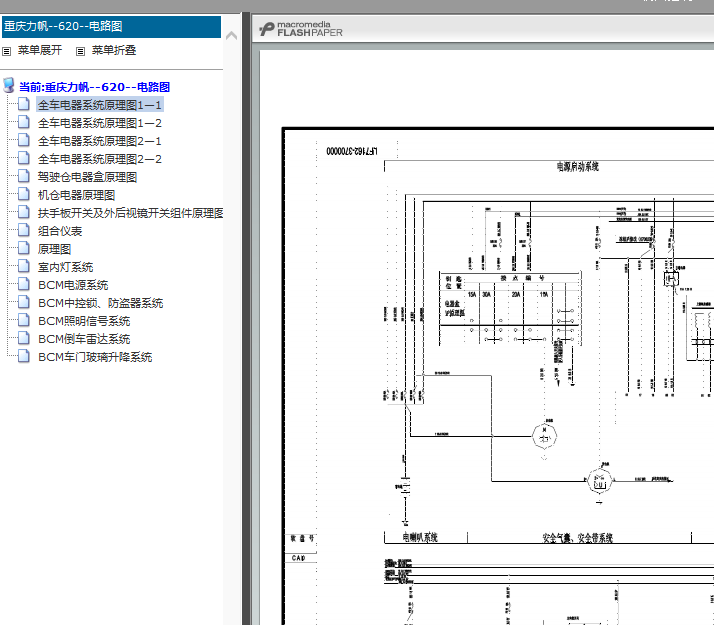
Task: Click document icon for BCM倒车雷达系统
Action: (x=24, y=338)
